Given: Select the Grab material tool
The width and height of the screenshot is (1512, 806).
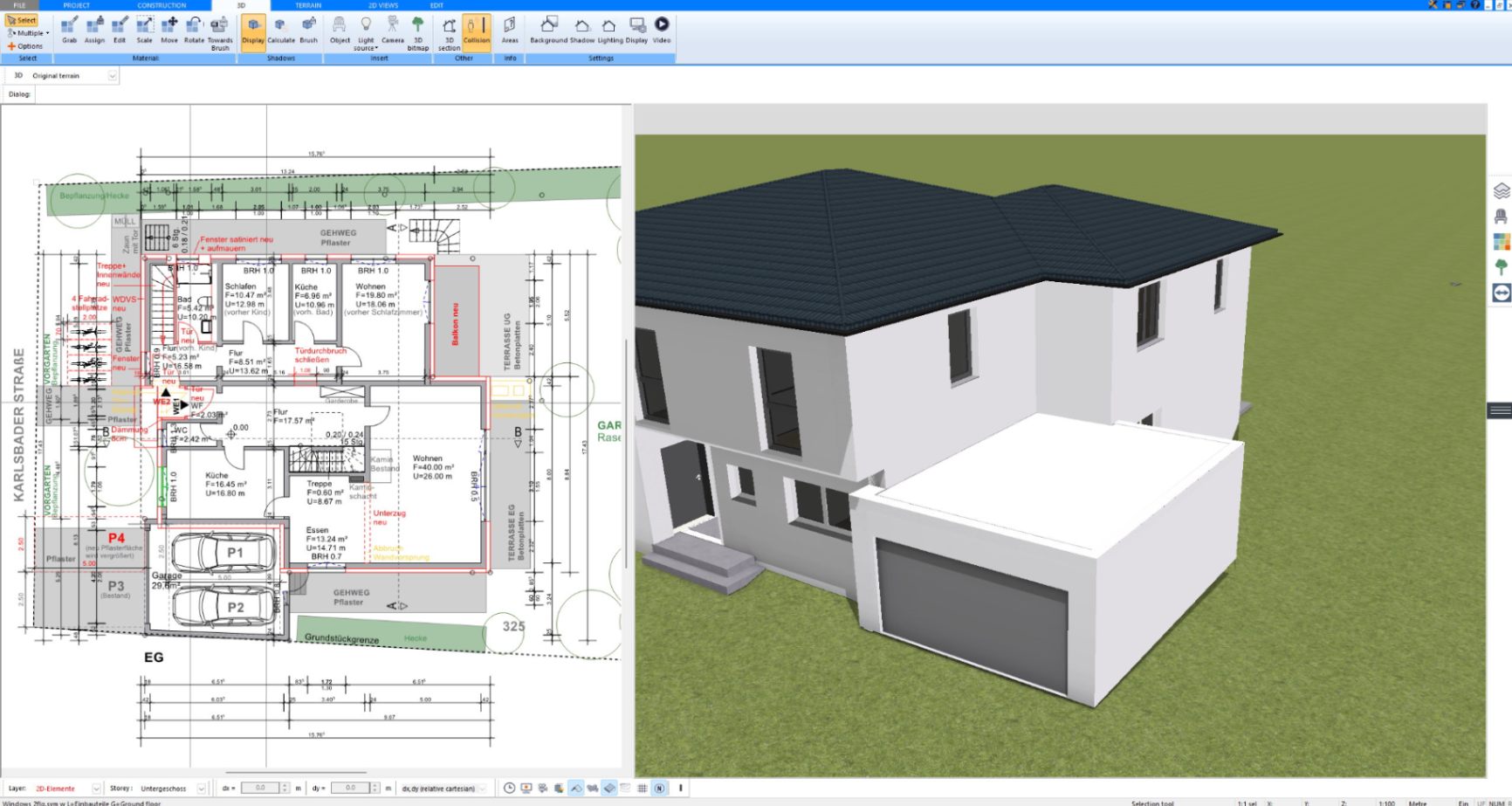Looking at the screenshot, I should (69, 30).
